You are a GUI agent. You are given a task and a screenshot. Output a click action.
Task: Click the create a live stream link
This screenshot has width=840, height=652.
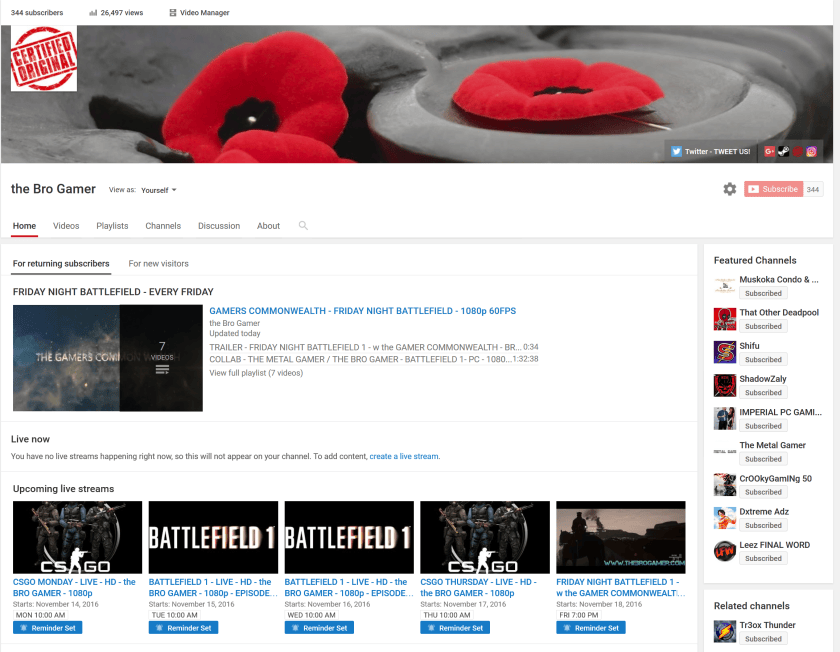point(404,456)
